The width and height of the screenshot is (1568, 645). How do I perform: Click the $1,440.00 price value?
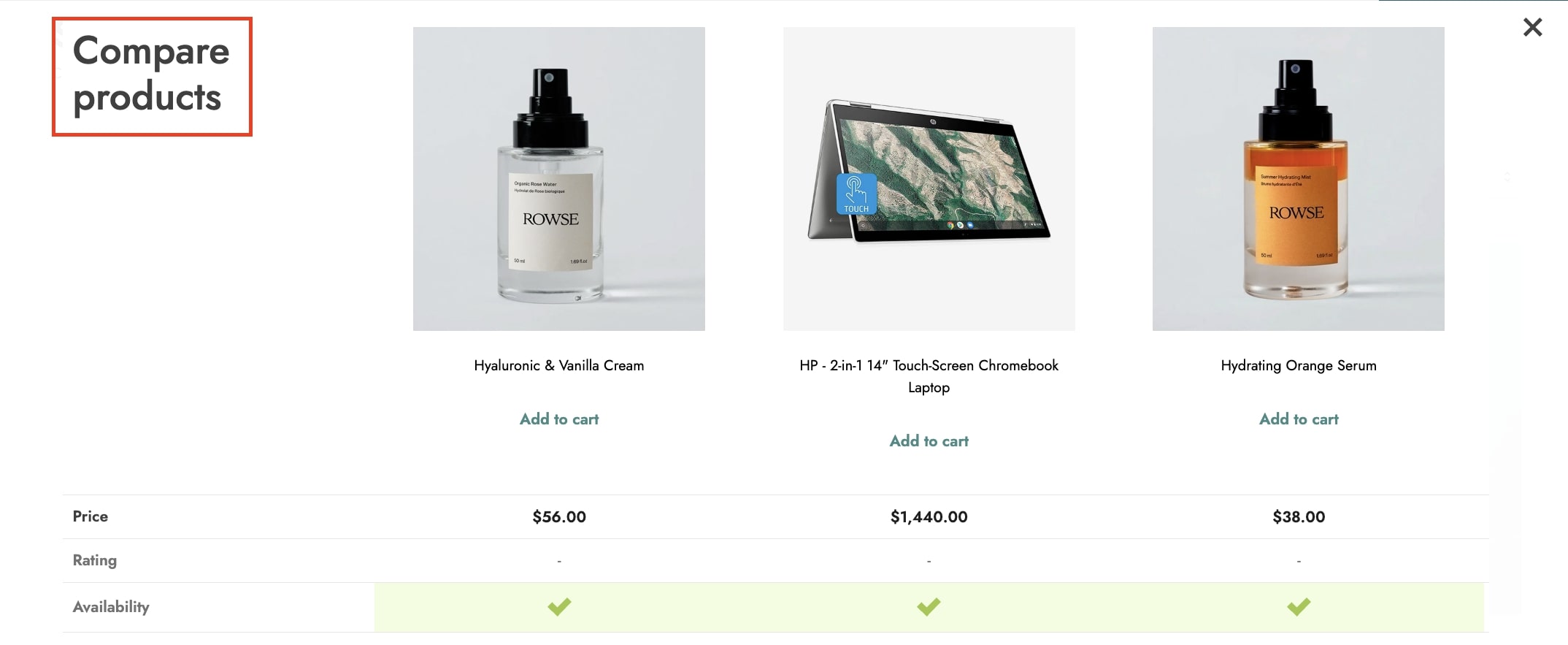[x=929, y=517]
